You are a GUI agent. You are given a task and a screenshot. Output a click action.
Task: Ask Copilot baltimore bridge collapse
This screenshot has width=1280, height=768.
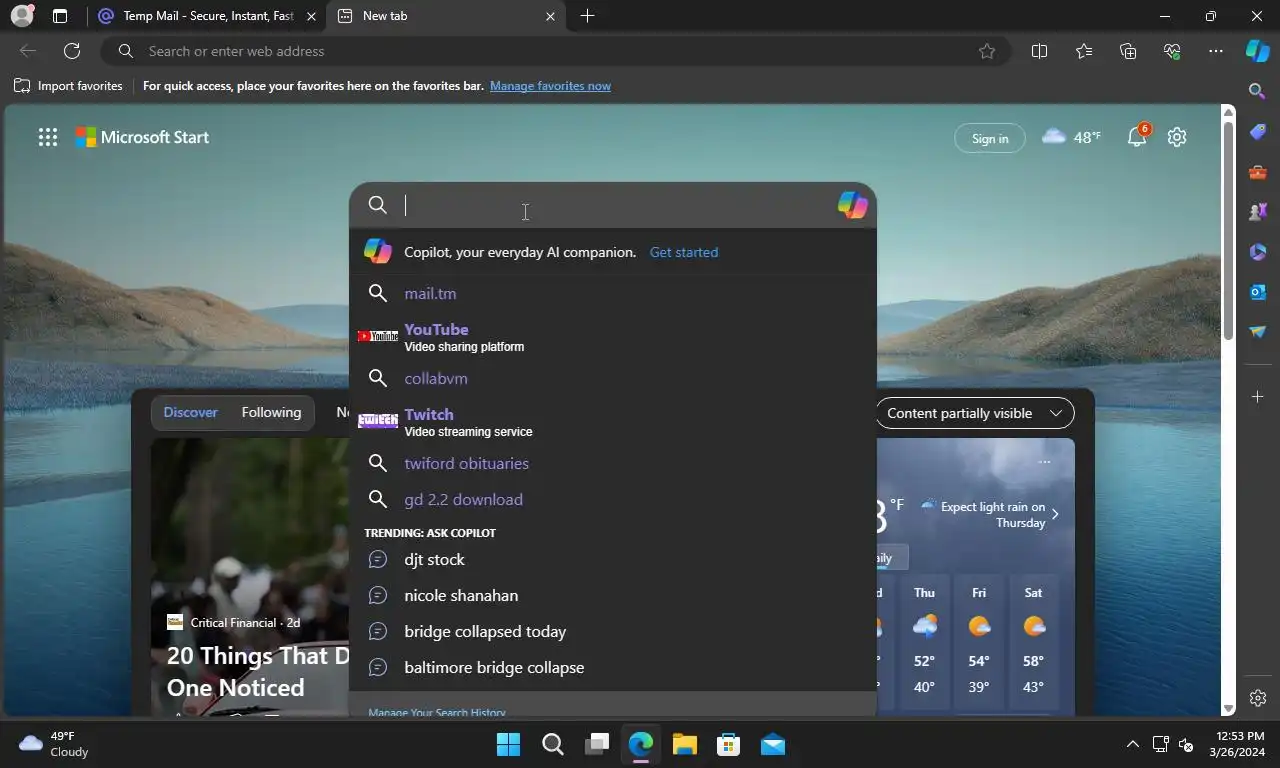pyautogui.click(x=612, y=667)
